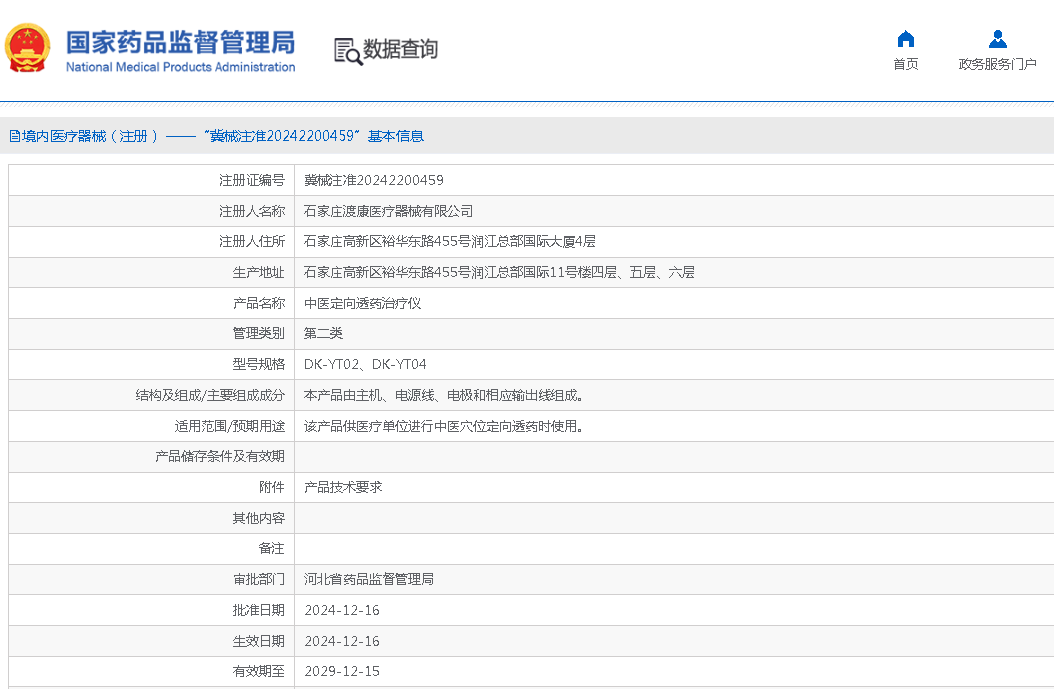Click the 生产地址 address value
Screen dimensions: 1054x689
[499, 272]
